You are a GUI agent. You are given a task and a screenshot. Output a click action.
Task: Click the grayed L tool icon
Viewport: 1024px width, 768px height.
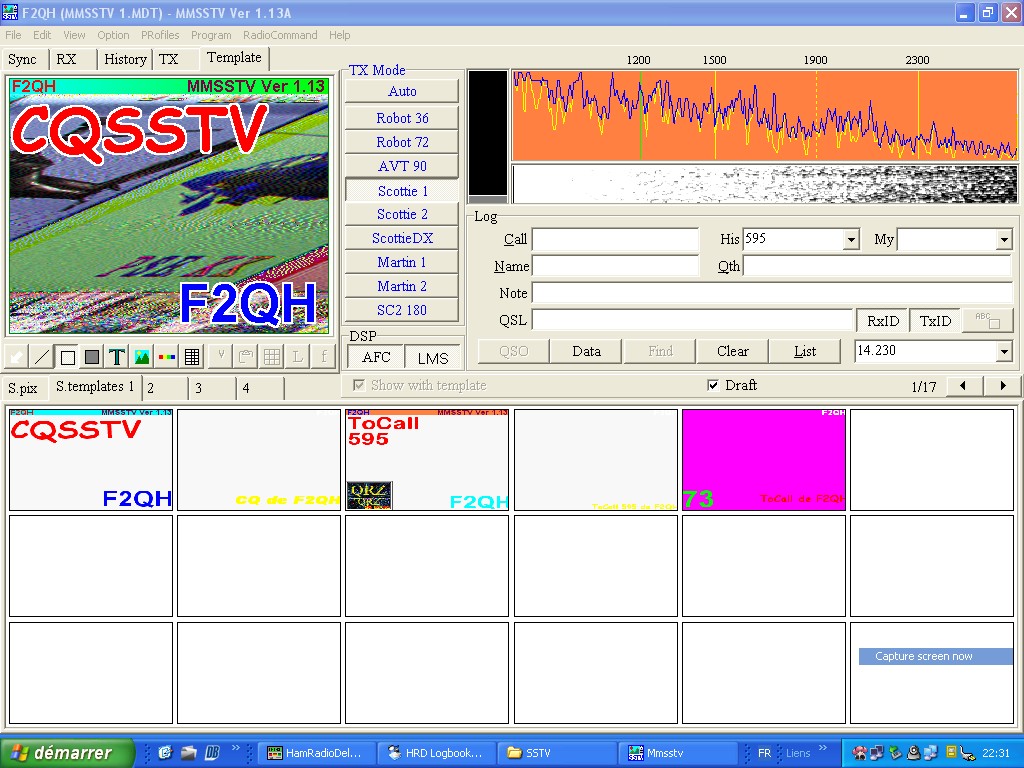(x=297, y=357)
